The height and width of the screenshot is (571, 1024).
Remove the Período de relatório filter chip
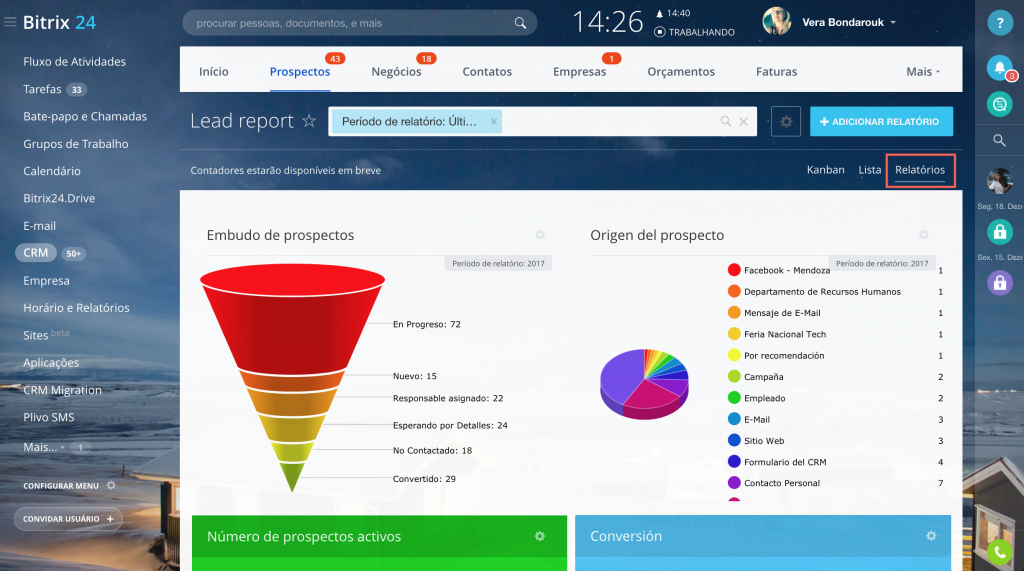coord(493,121)
